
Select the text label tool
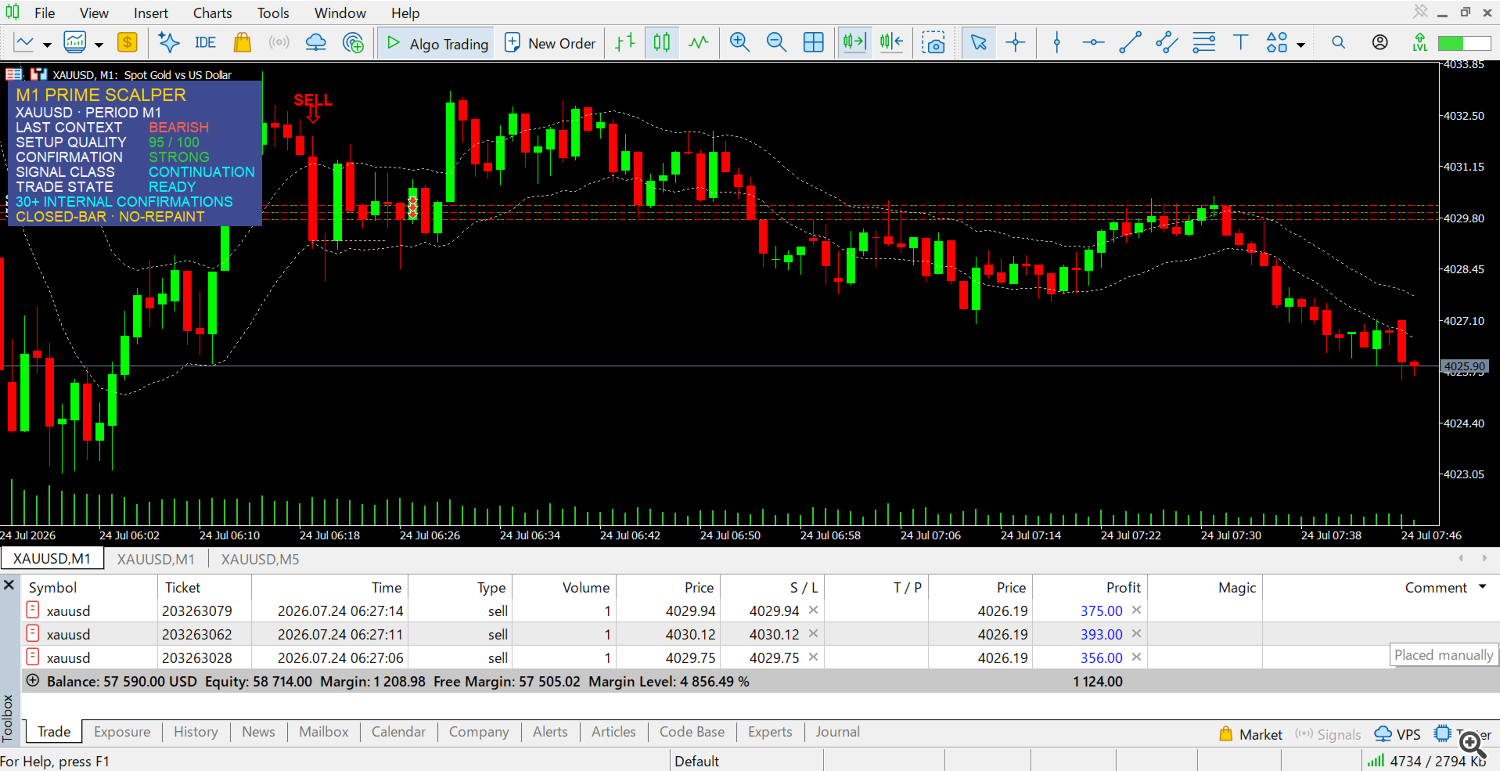pyautogui.click(x=1241, y=43)
